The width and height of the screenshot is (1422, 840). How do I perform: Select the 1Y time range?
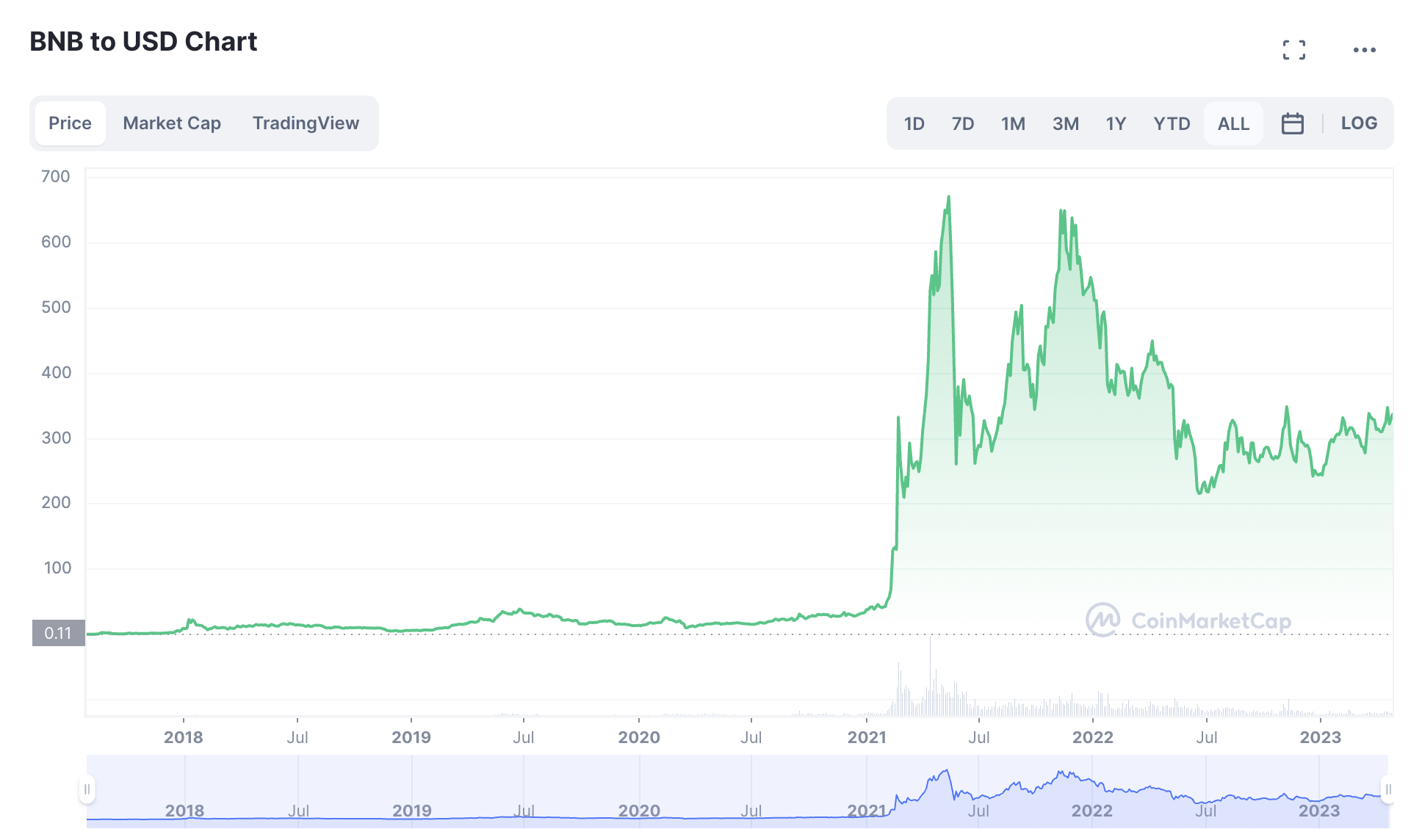click(1116, 123)
